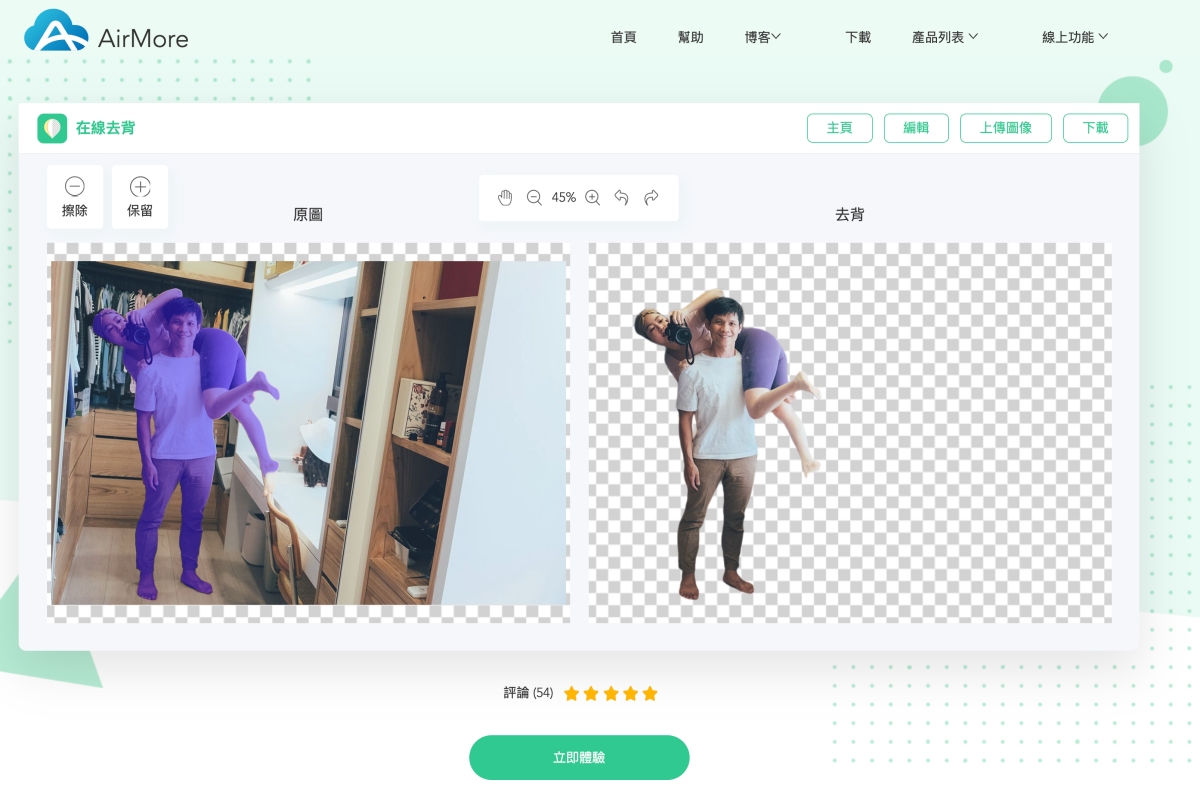Activate the hand pan tool
This screenshot has width=1200, height=786.
[x=505, y=198]
